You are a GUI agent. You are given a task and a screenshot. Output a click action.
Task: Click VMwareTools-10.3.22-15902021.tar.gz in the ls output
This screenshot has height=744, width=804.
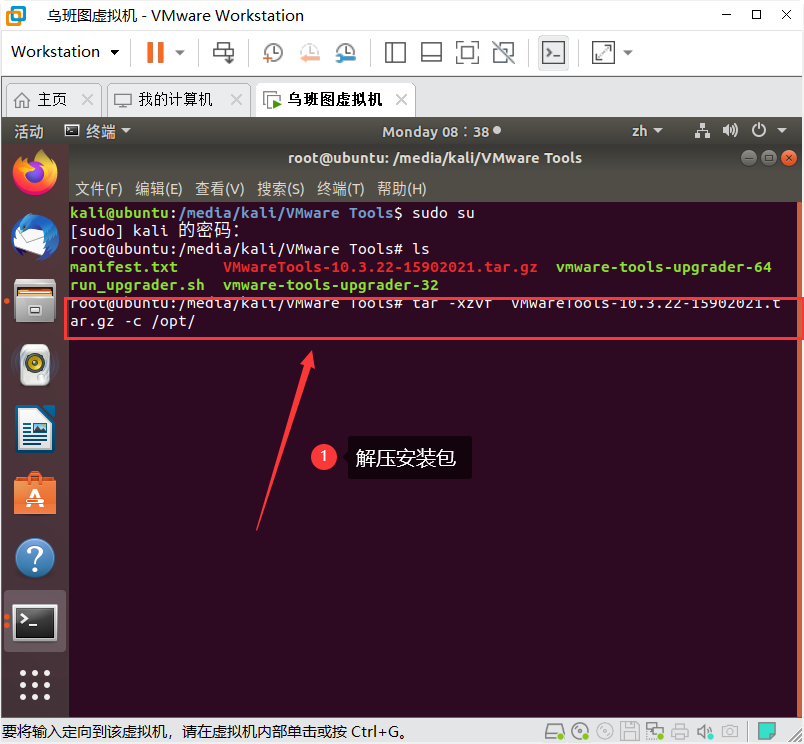point(380,267)
